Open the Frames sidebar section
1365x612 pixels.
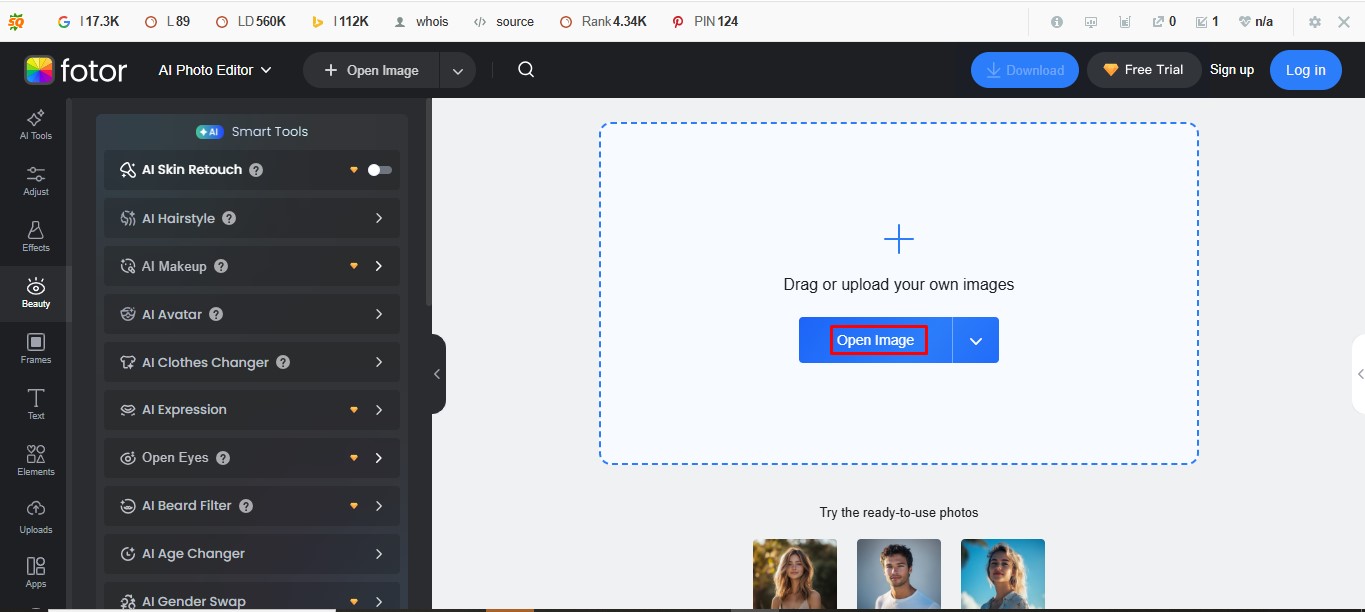click(x=35, y=348)
